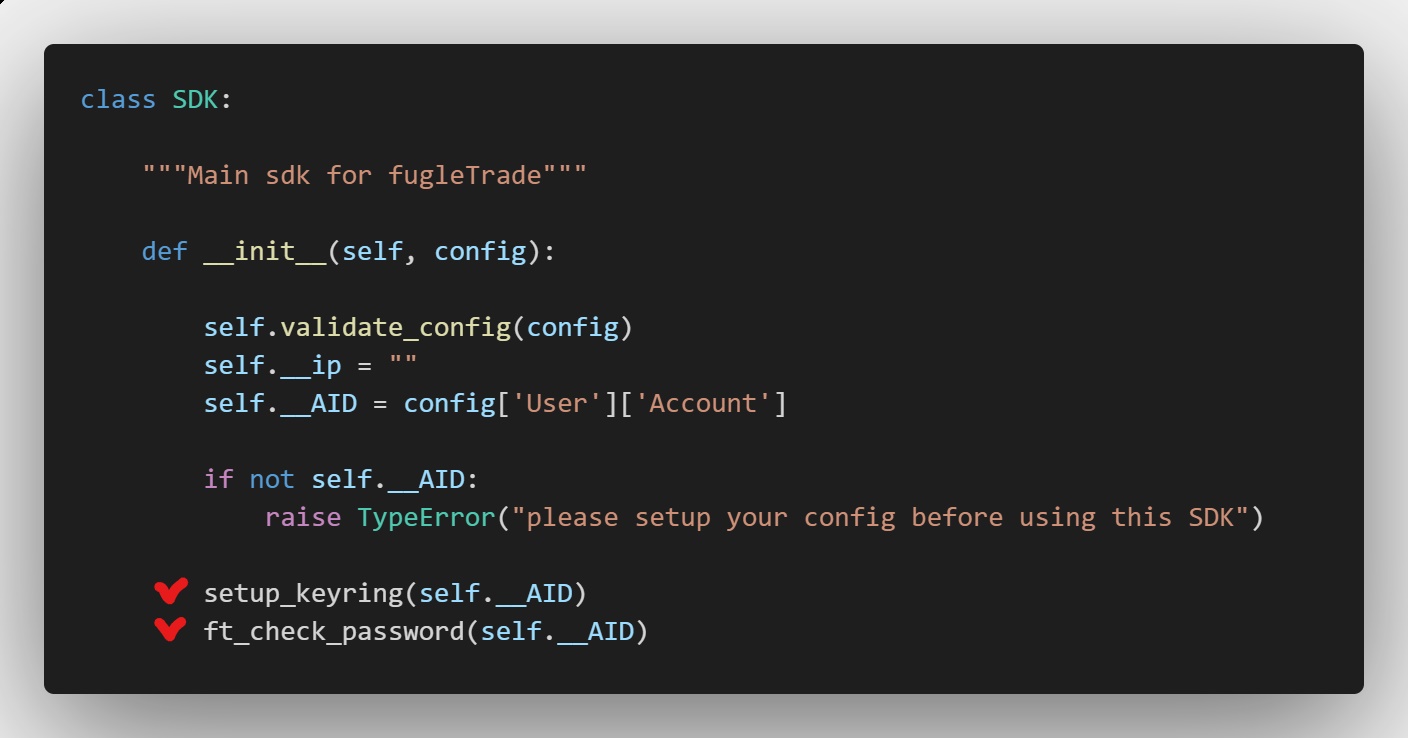Click the red checkmark beside ft_check_password
The image size is (1408, 738).
(x=171, y=630)
